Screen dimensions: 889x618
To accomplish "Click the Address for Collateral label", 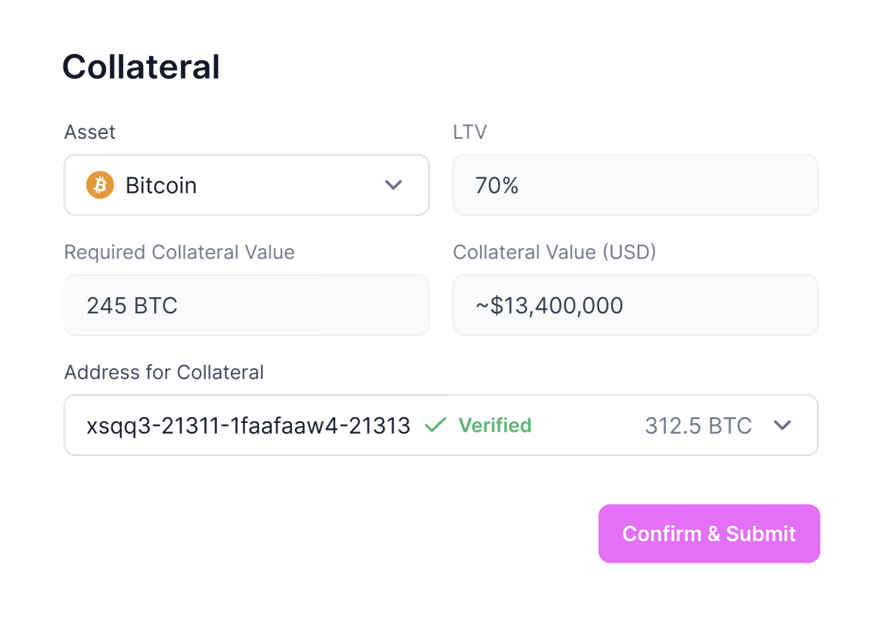I will pos(164,372).
